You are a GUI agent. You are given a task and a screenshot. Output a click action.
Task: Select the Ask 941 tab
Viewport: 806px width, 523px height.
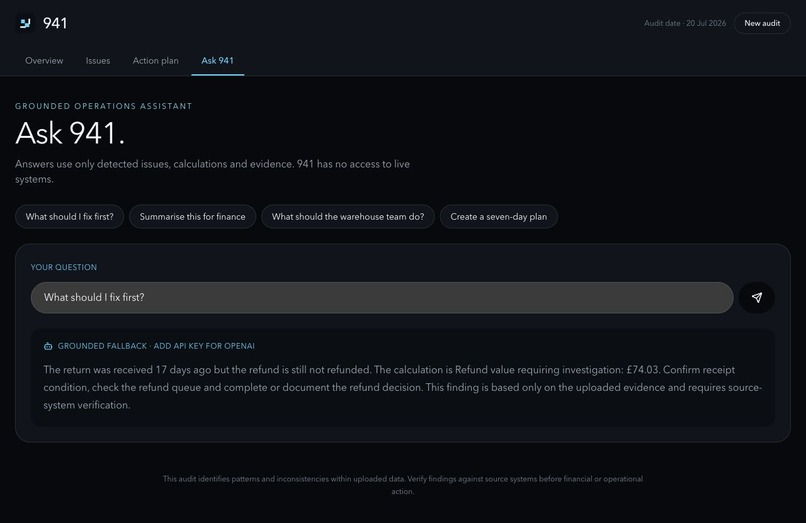pos(217,61)
